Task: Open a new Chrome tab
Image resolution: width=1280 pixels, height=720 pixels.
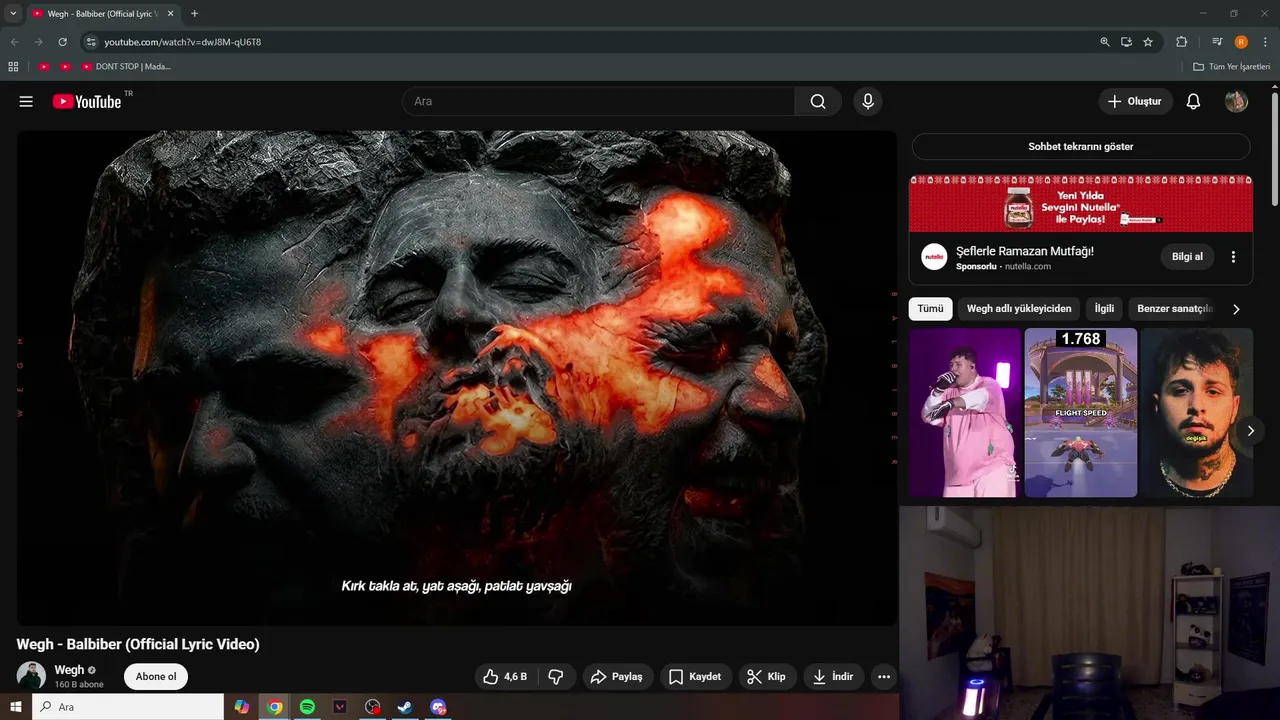Action: click(194, 14)
